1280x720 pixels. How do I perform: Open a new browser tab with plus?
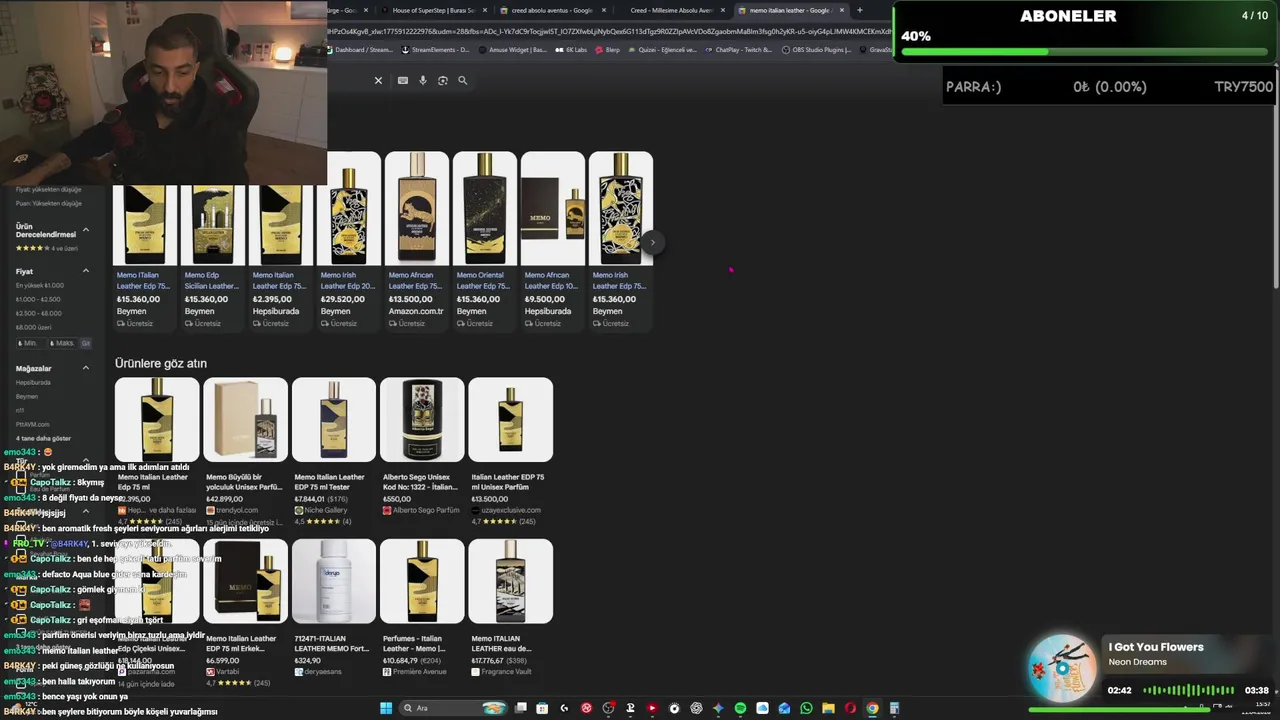tap(859, 10)
